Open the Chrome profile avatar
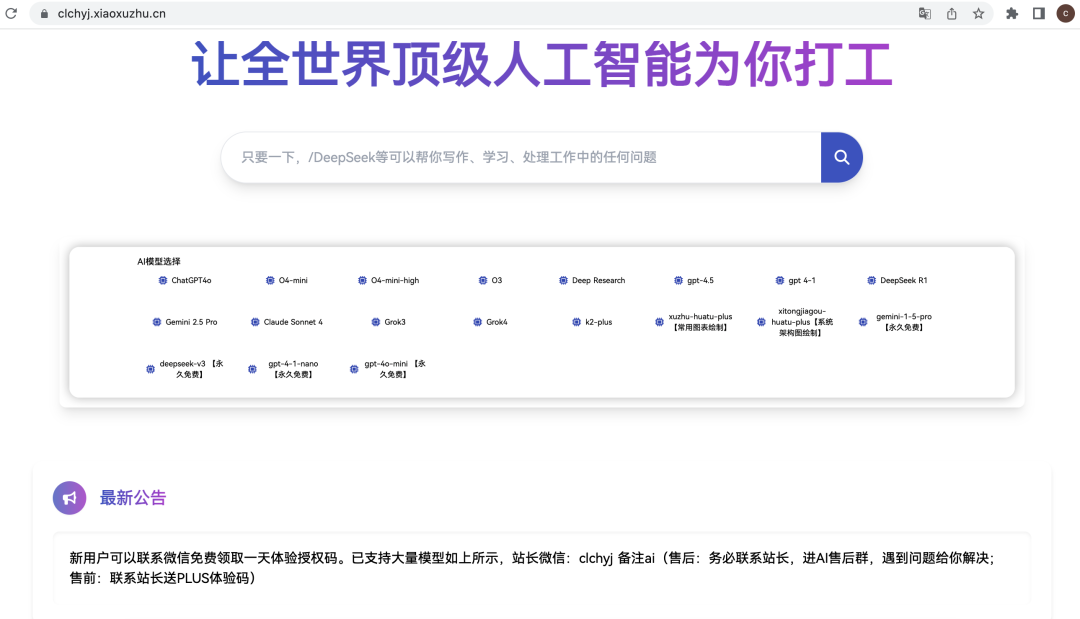 tap(1066, 13)
